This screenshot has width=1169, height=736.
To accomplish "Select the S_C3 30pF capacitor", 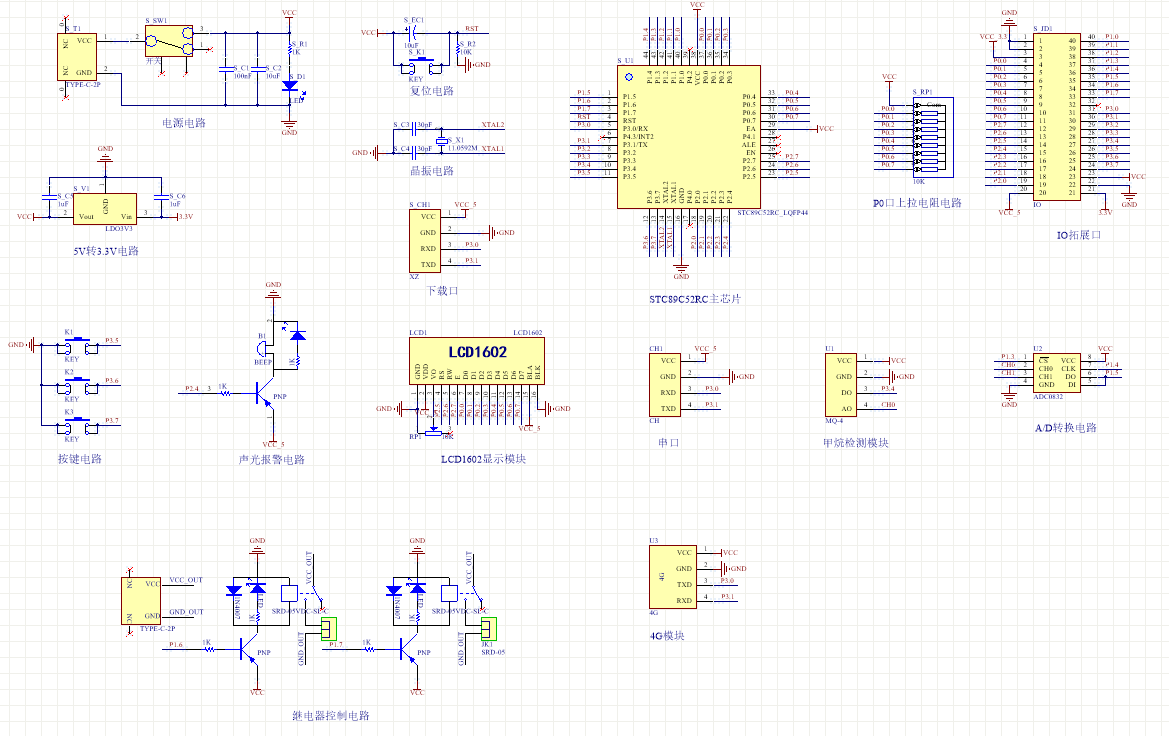I will [x=414, y=130].
